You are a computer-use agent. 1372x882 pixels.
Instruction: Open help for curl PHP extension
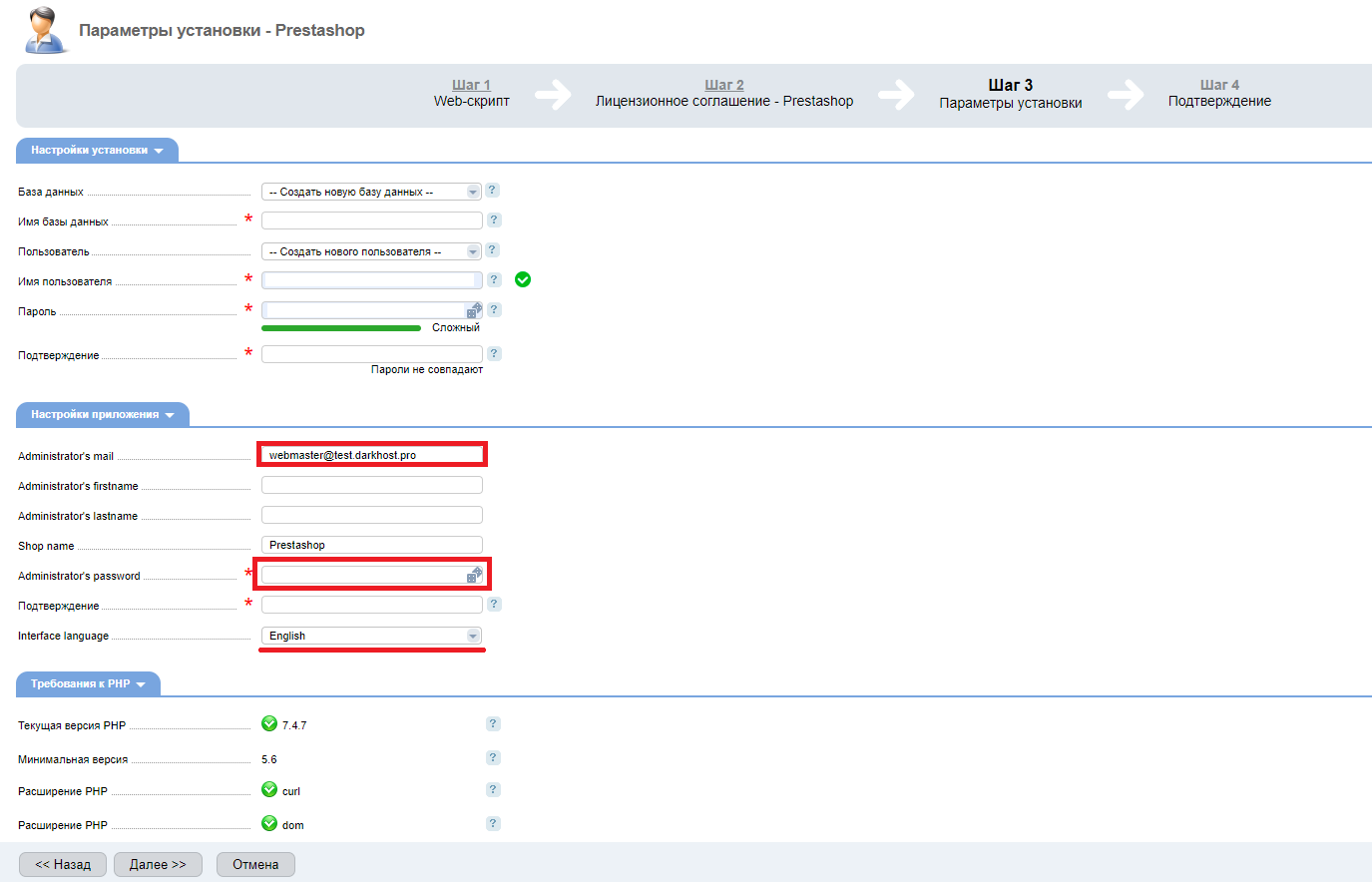493,789
